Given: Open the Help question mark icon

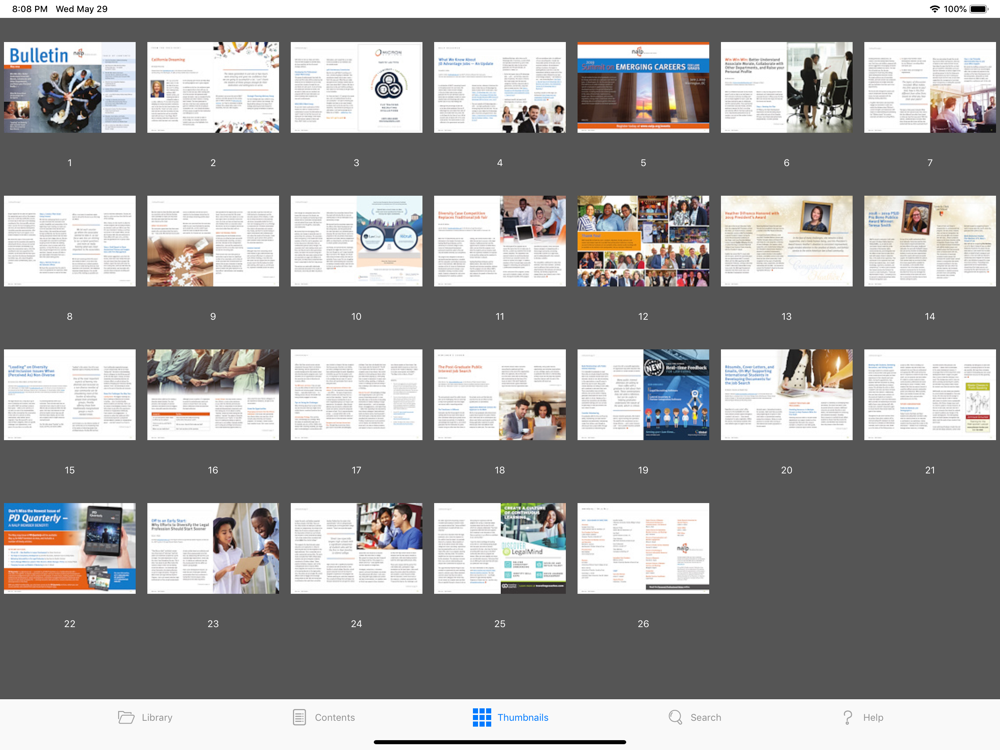Looking at the screenshot, I should click(x=848, y=717).
